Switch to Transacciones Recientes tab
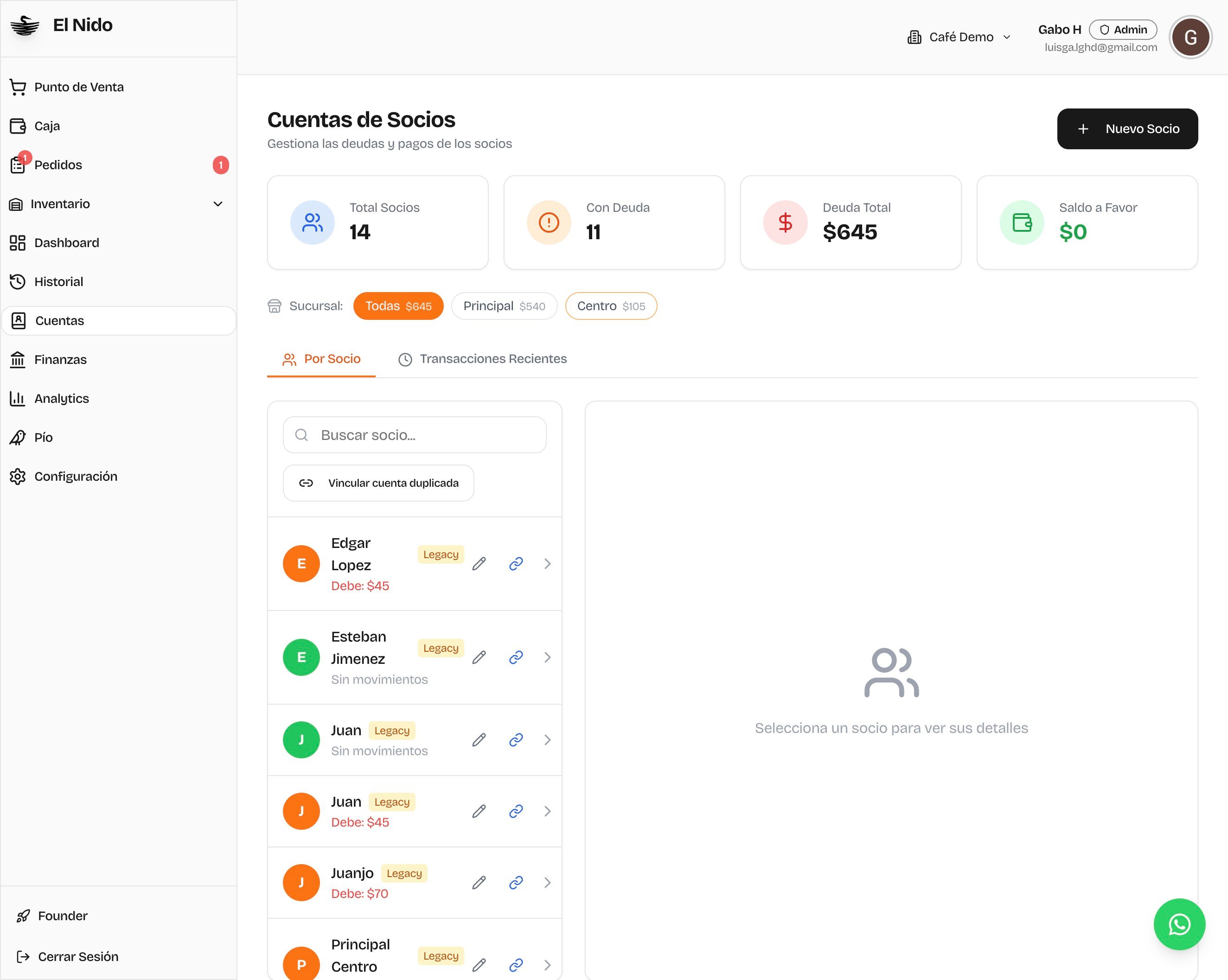The image size is (1228, 980). pyautogui.click(x=482, y=359)
